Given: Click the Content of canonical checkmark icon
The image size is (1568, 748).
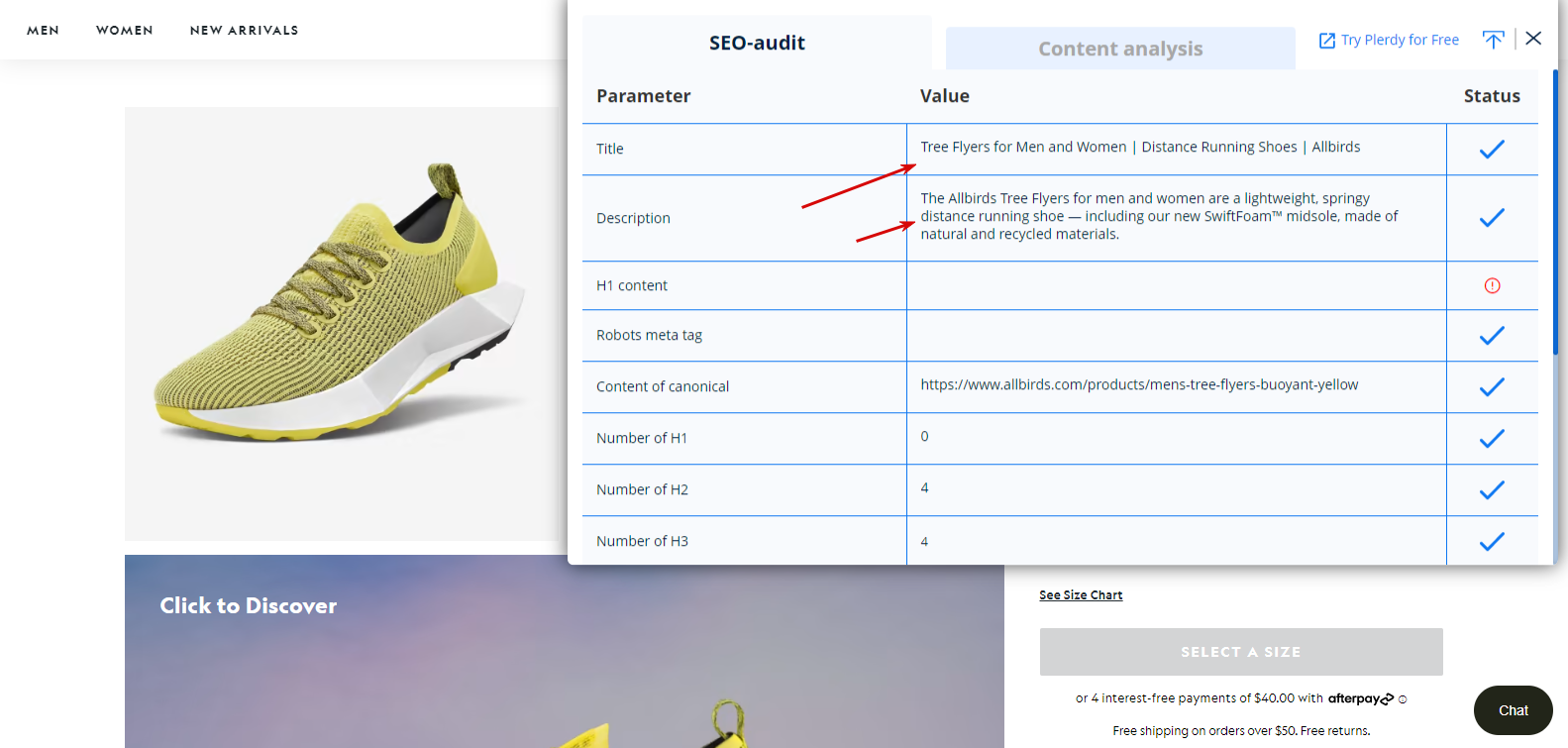Looking at the screenshot, I should pyautogui.click(x=1492, y=387).
